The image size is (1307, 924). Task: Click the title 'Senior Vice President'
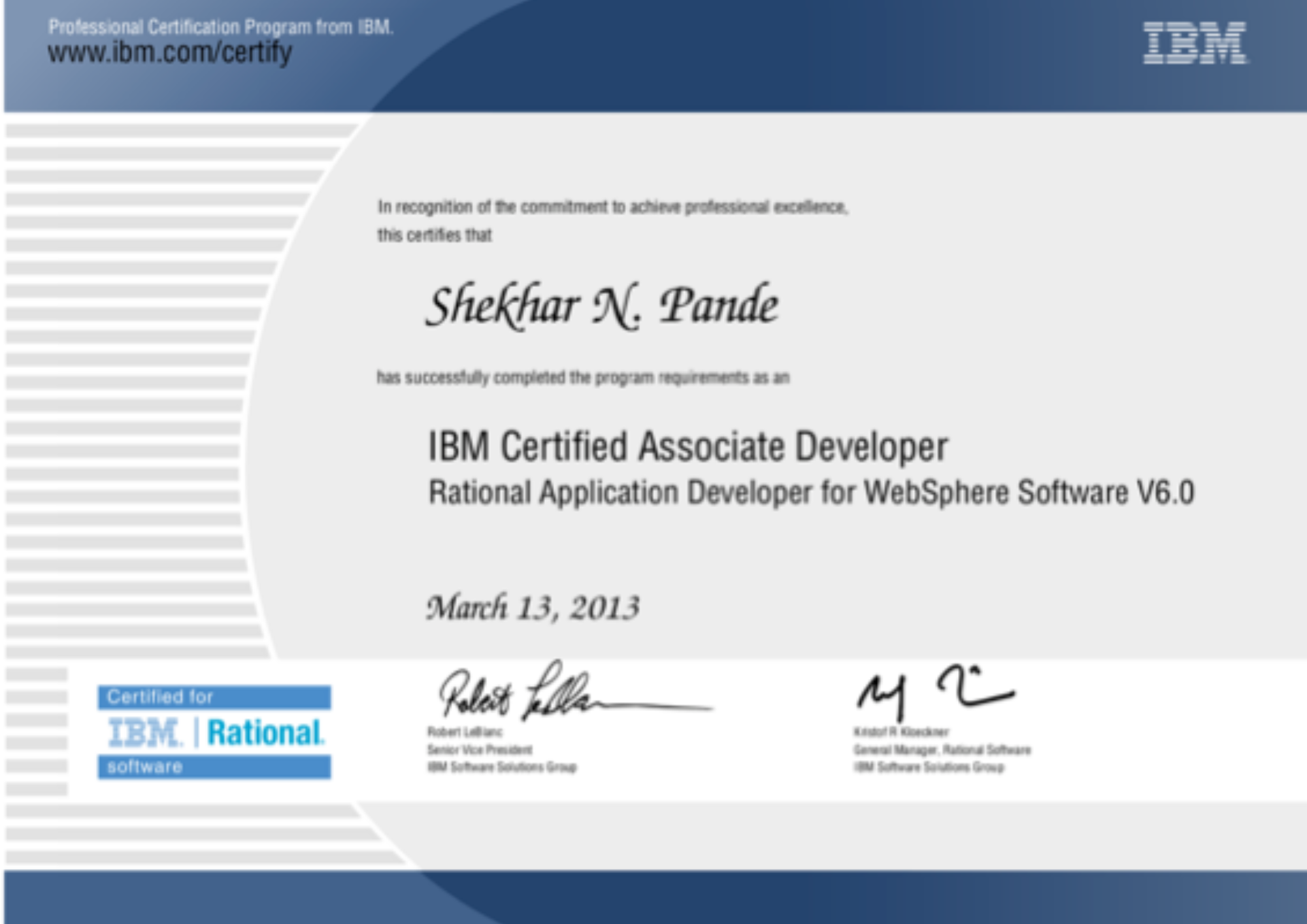480,750
